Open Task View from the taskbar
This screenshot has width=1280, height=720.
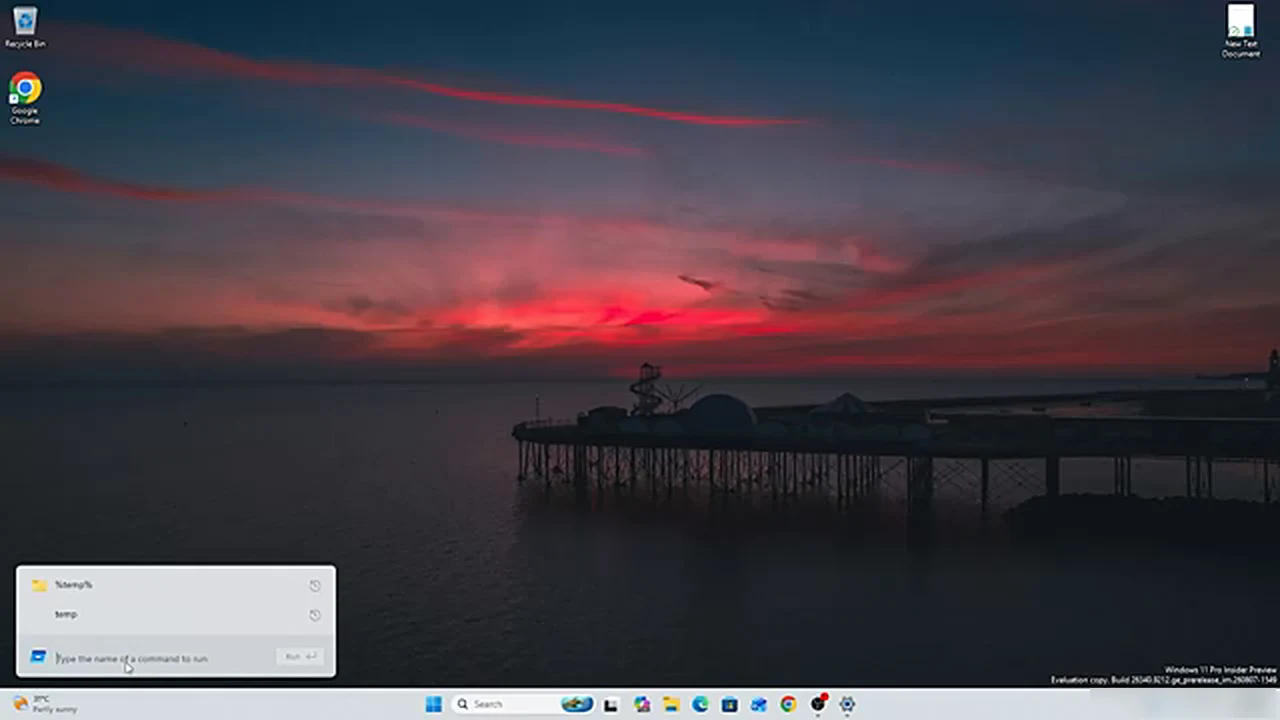click(x=611, y=704)
